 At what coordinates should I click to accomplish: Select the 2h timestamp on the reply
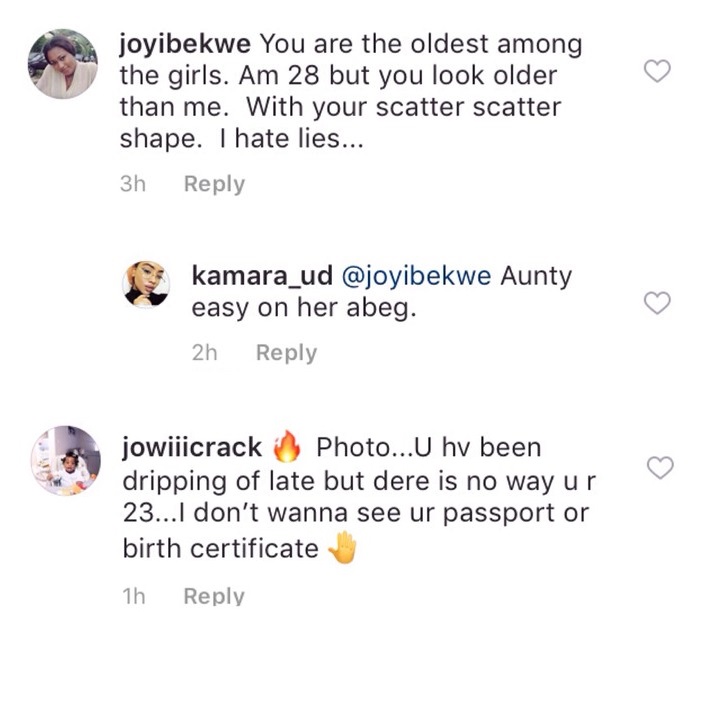click(205, 353)
